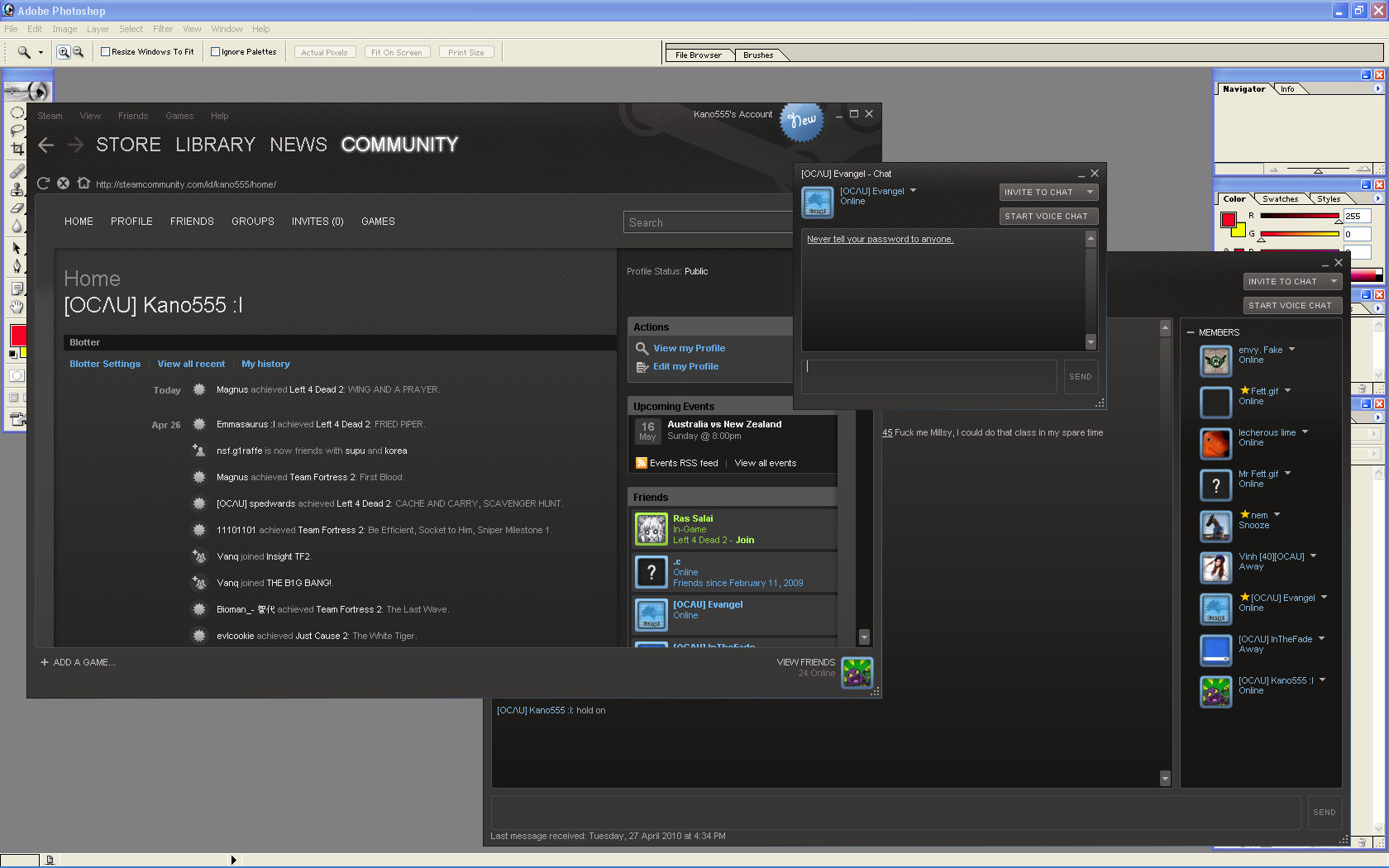The height and width of the screenshot is (868, 1389).
Task: Reload the Steam community page
Action: coord(43,184)
